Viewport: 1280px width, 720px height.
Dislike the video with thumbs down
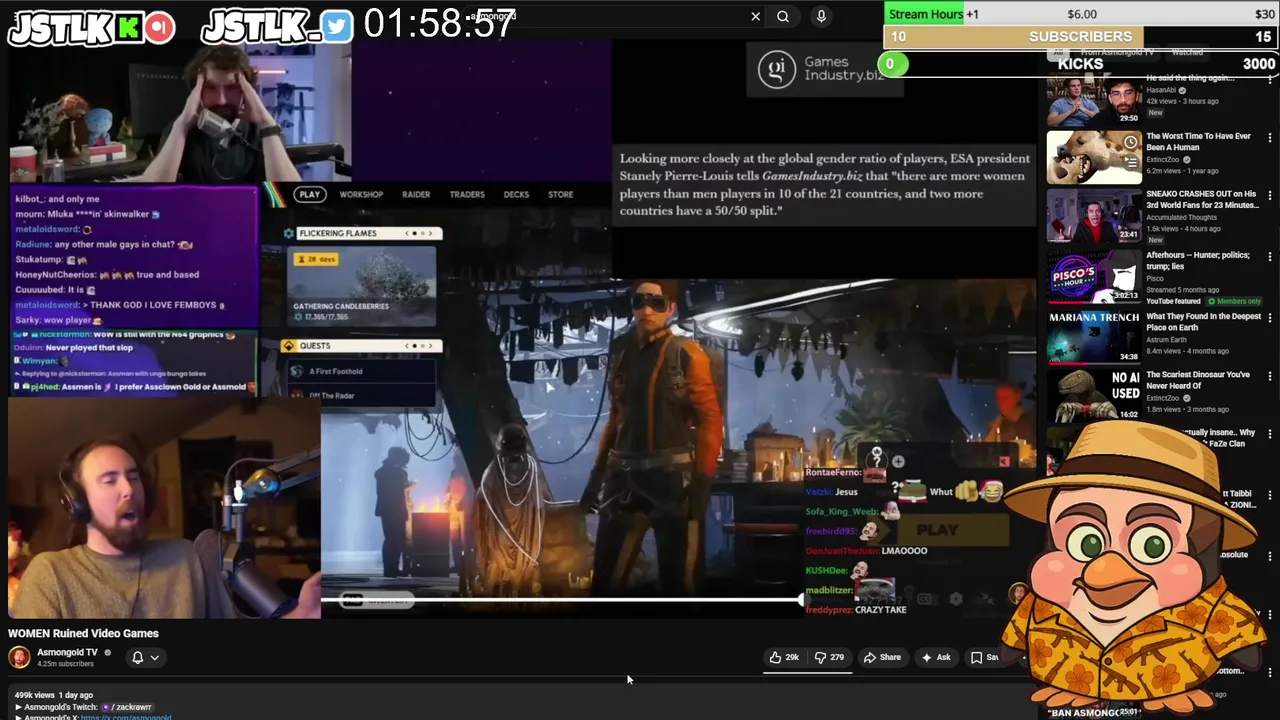click(829, 657)
